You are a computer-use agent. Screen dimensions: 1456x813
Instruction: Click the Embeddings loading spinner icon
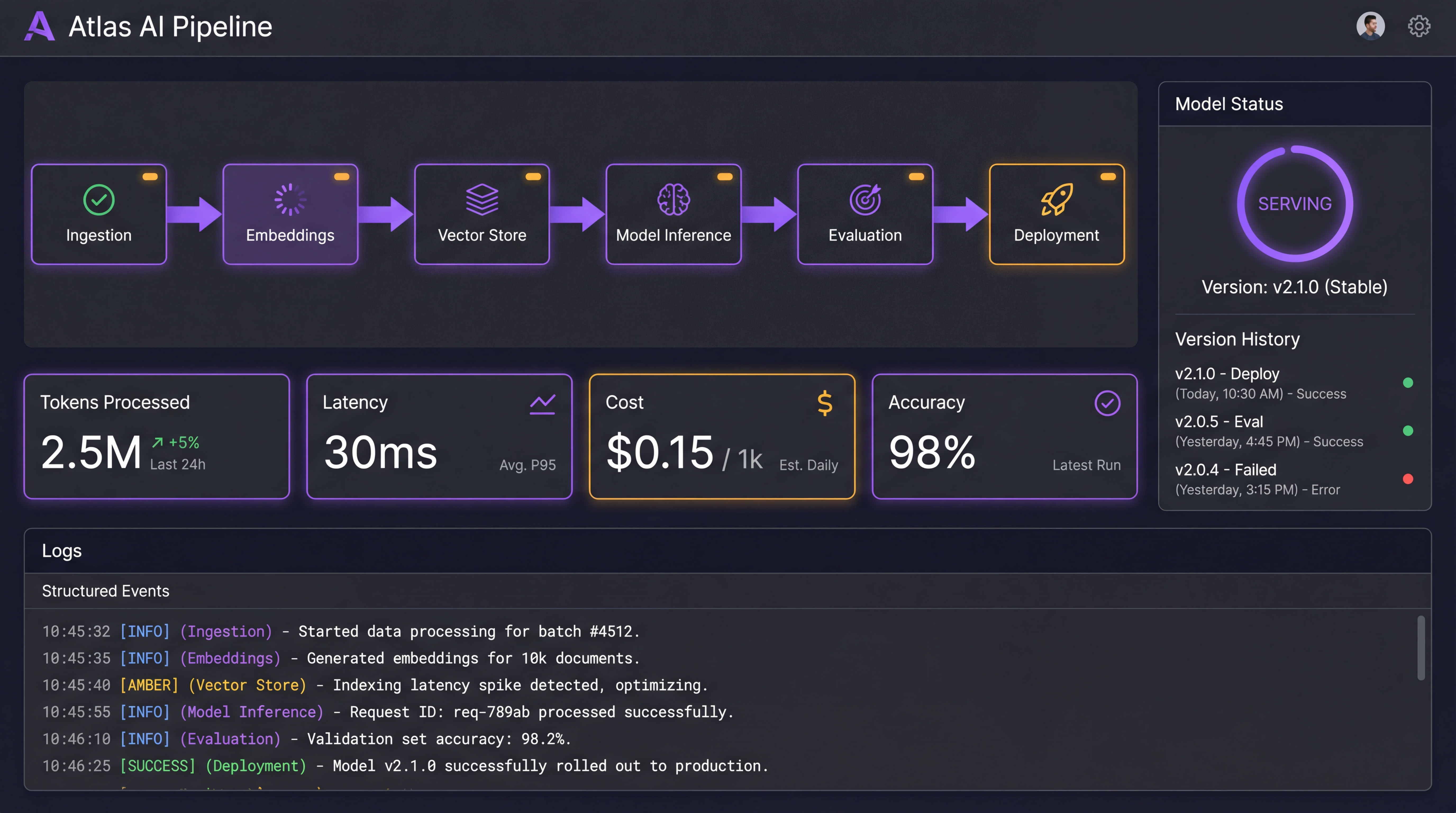coord(290,200)
